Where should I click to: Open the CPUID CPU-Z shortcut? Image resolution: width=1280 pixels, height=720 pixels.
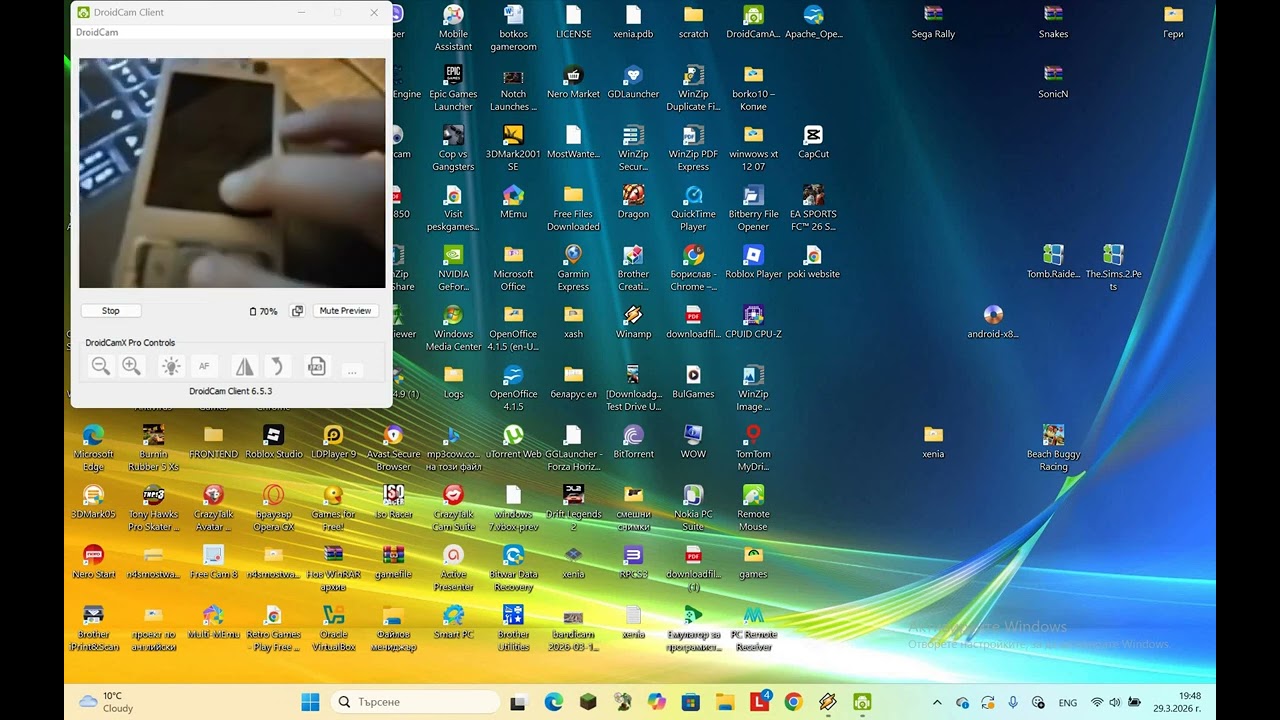coord(753,322)
